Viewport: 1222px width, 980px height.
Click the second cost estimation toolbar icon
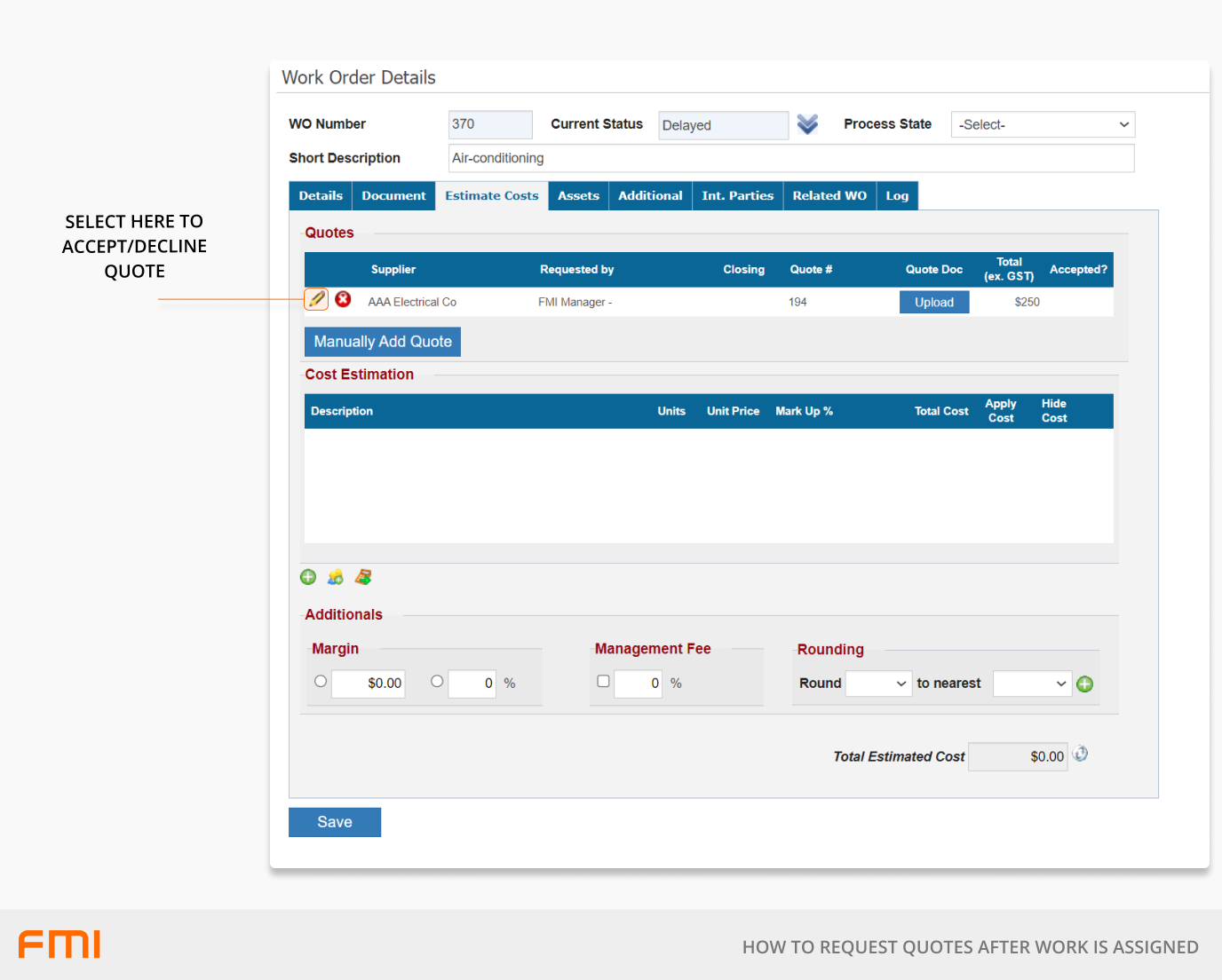(335, 577)
